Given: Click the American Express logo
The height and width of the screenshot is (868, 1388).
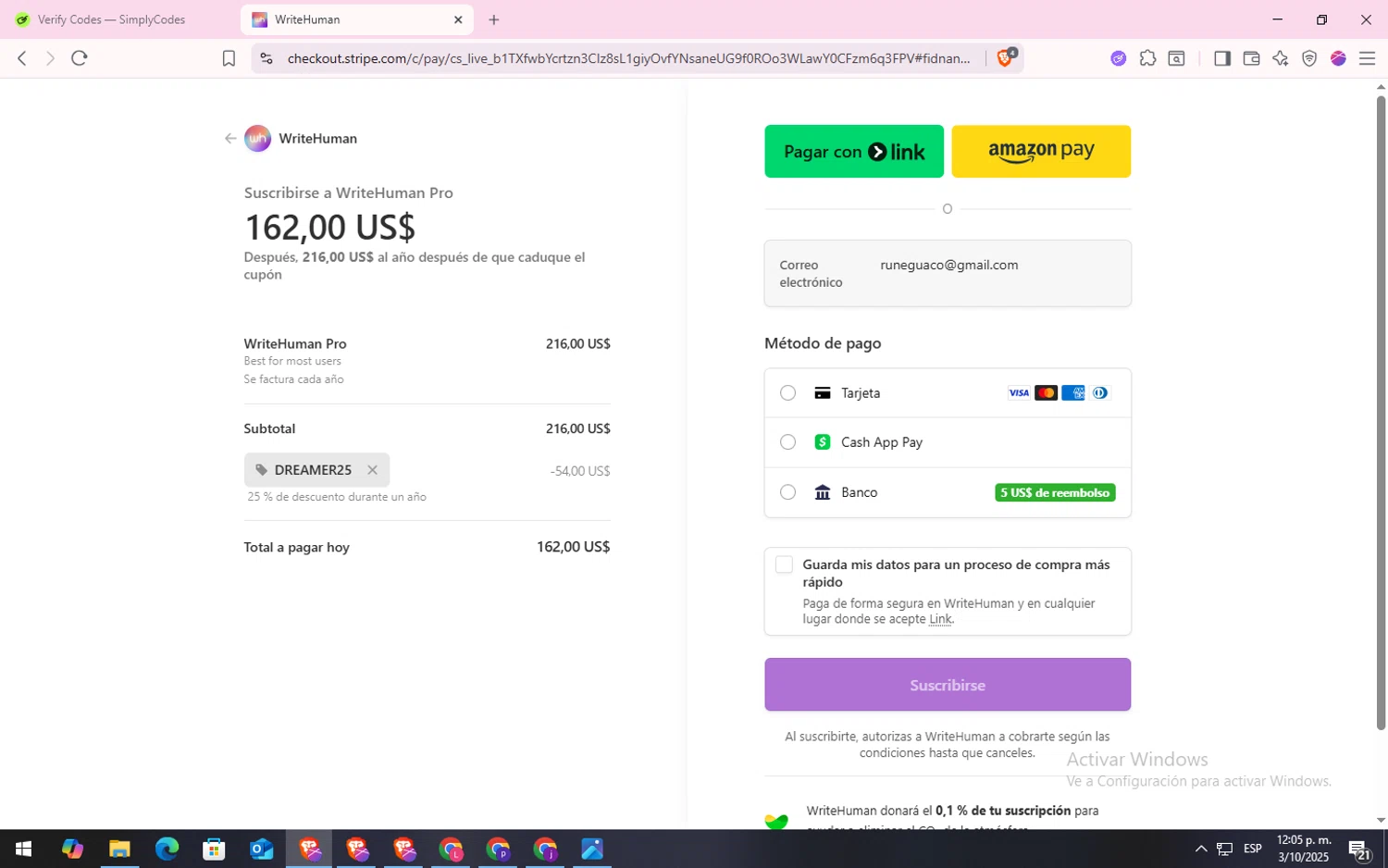Looking at the screenshot, I should (1073, 393).
